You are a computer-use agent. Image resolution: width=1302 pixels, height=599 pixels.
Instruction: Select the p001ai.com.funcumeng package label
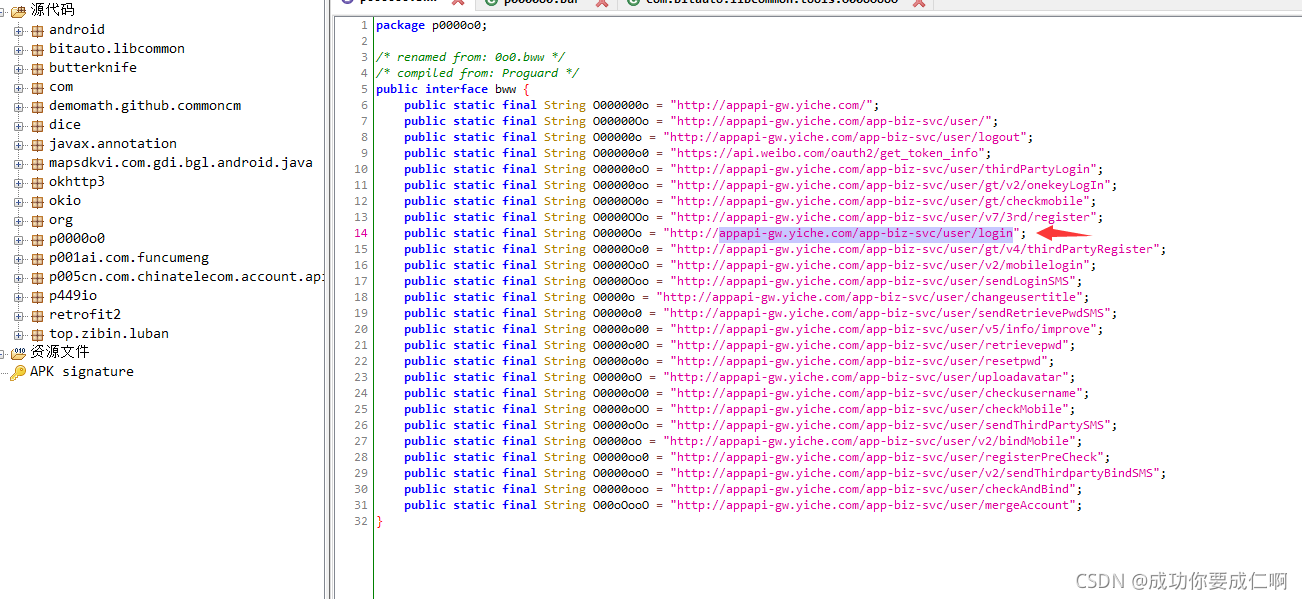tap(129, 258)
